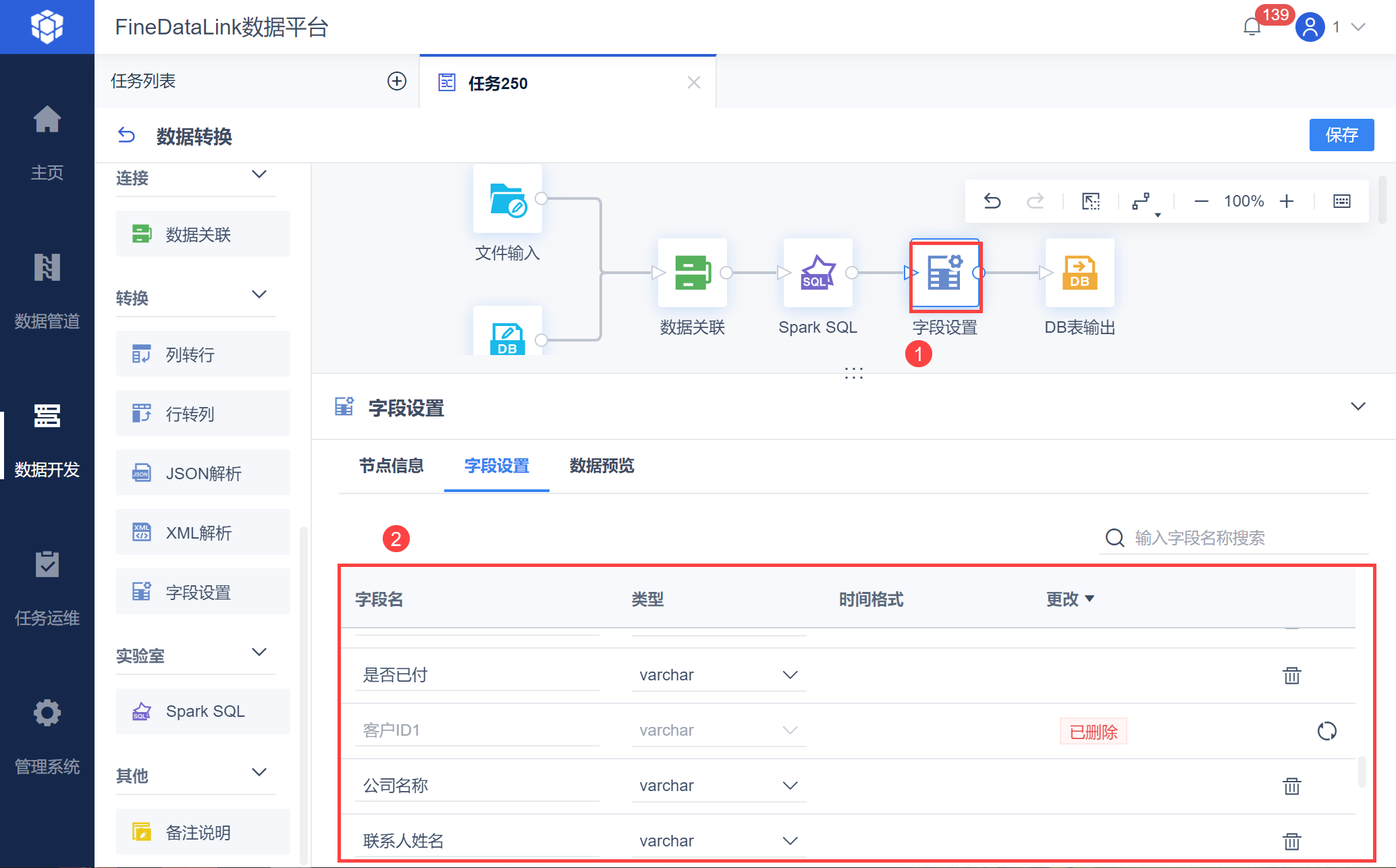
Task: Restore the deleted 客户ID1 field
Action: [1326, 731]
